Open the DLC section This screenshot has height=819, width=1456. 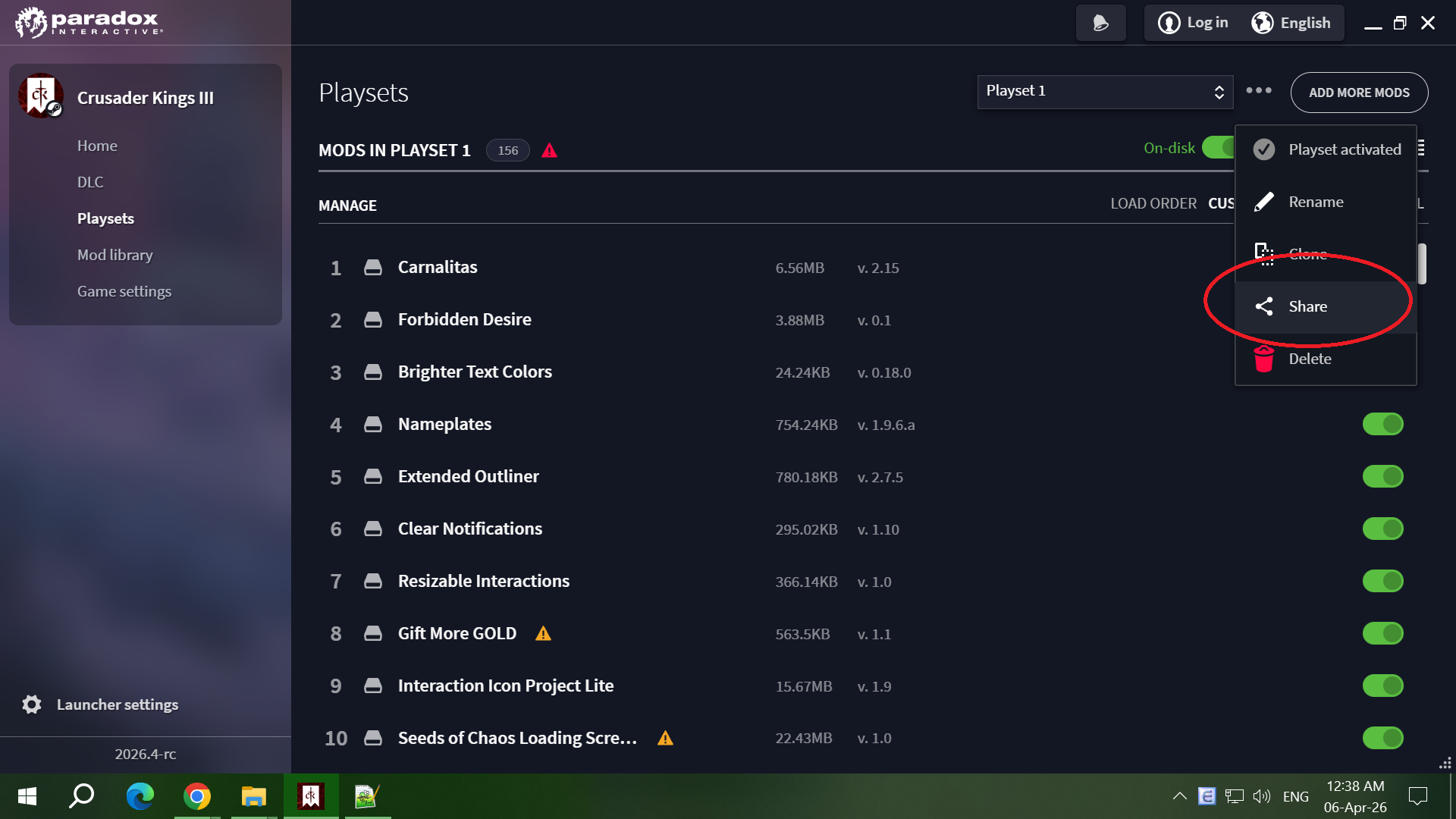(x=90, y=182)
